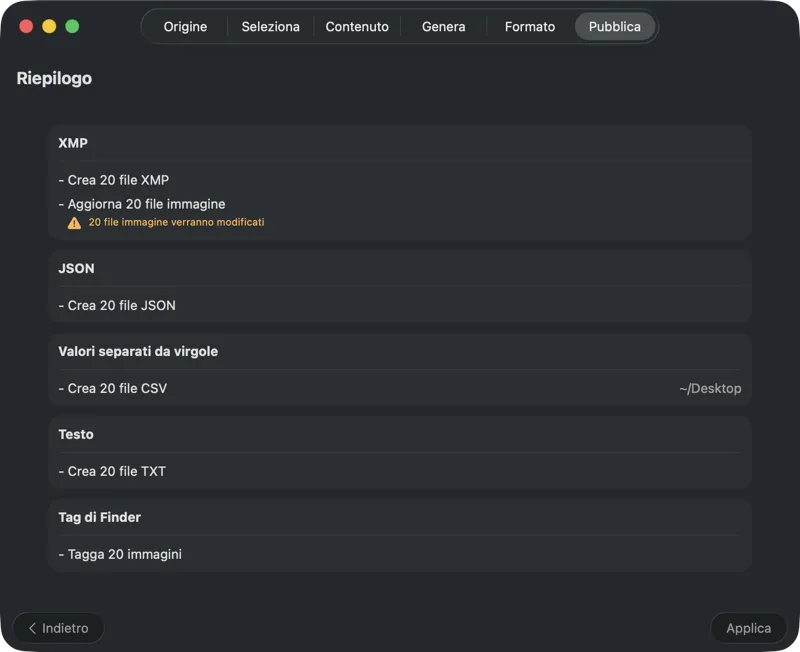Click 'Aggiorna 20 file immagine' entry
Screen dimensions: 800x652
(x=142, y=204)
